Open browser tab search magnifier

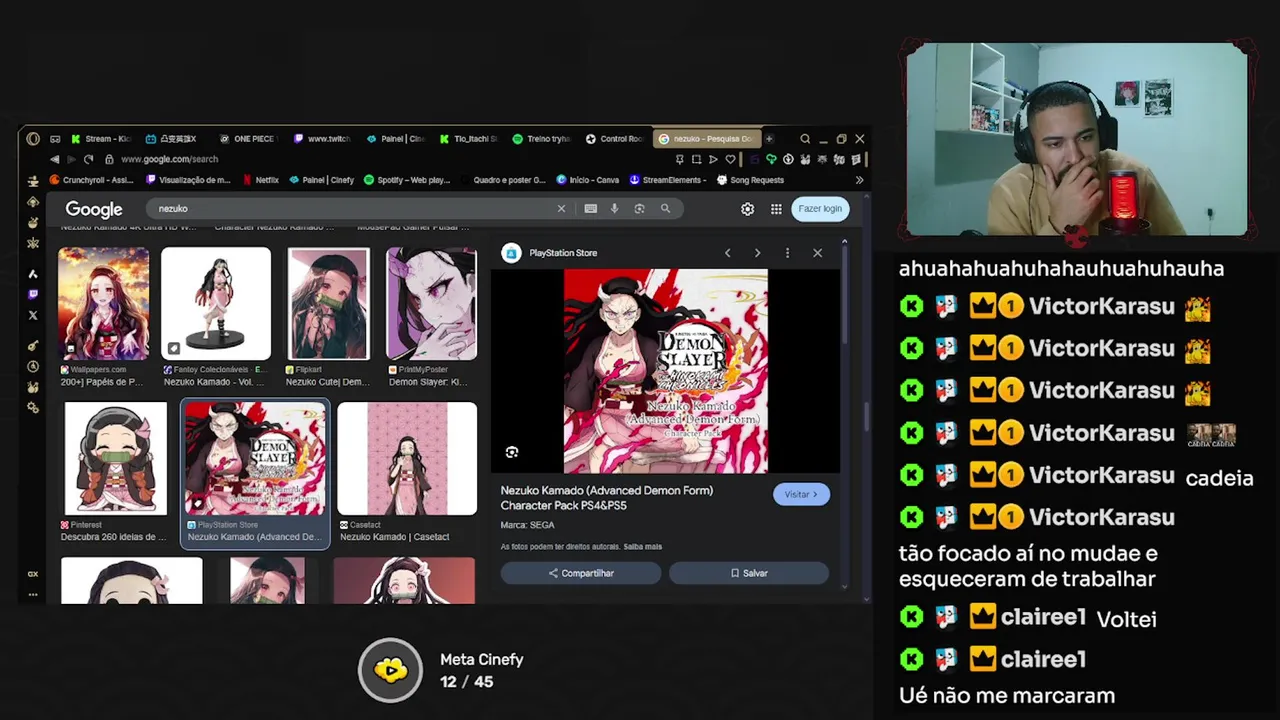pyautogui.click(x=805, y=139)
